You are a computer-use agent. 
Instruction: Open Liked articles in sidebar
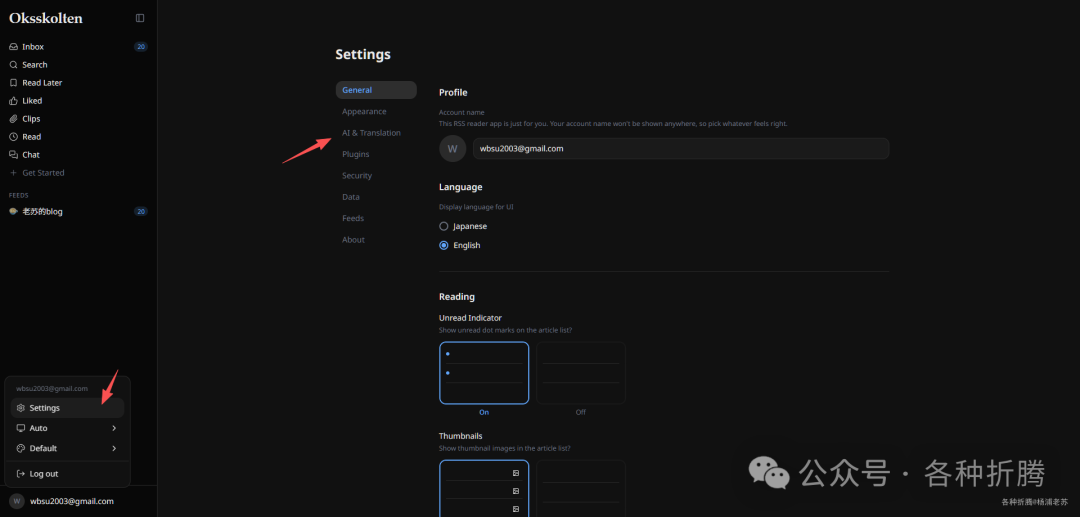click(x=78, y=101)
